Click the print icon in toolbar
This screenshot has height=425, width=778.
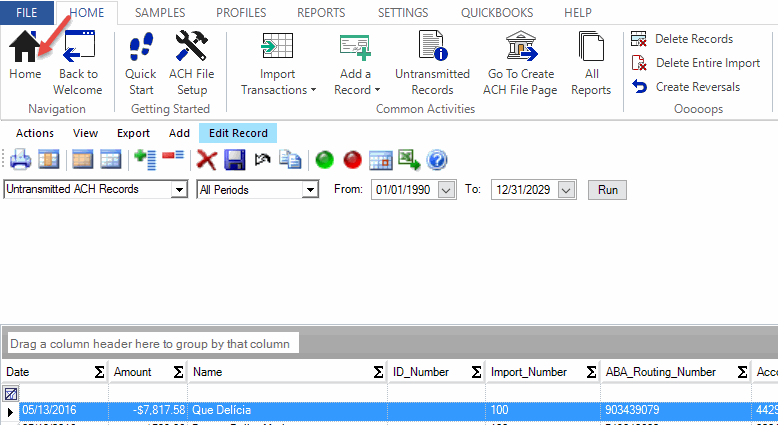[x=21, y=160]
